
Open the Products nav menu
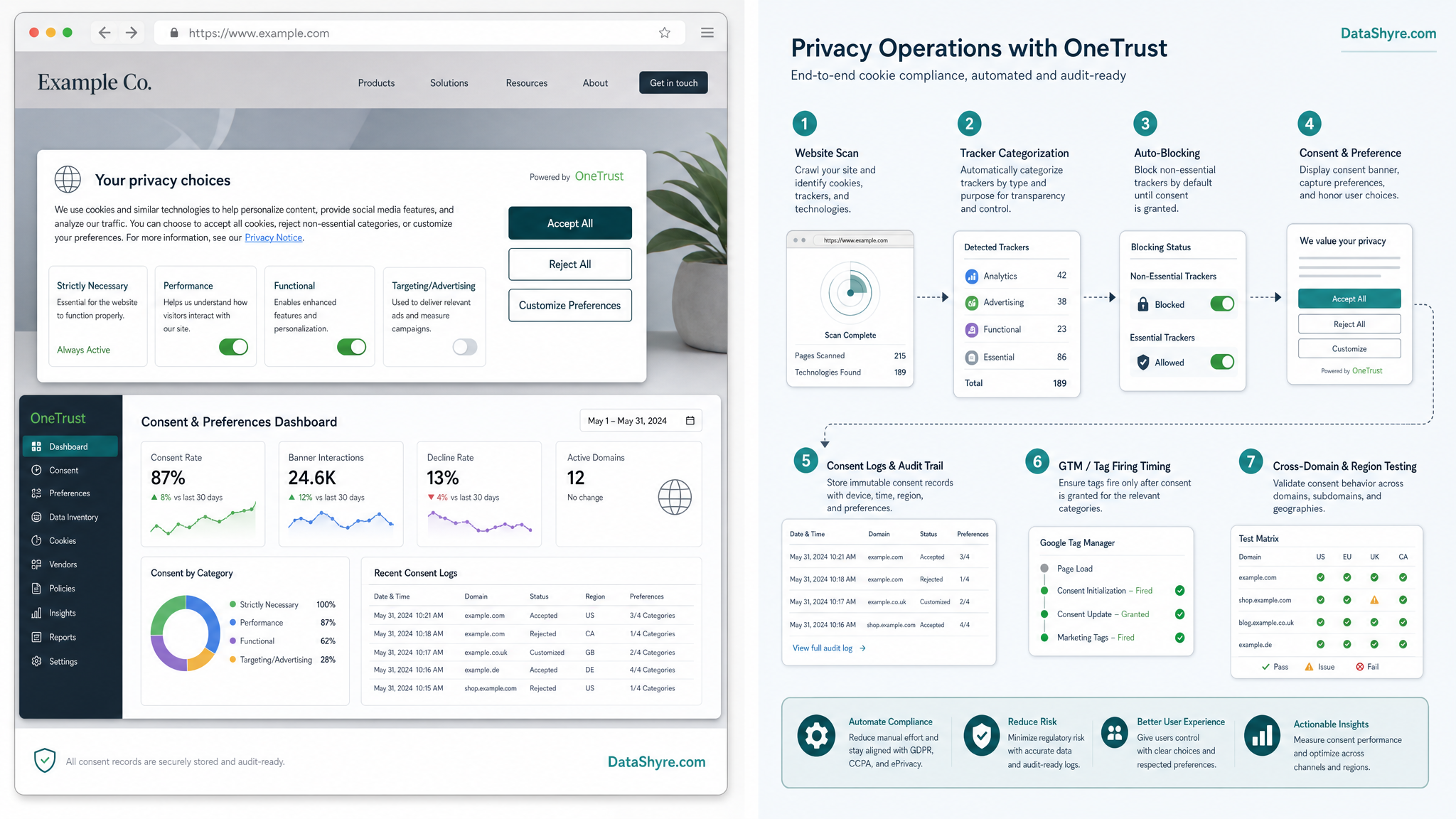click(x=376, y=83)
